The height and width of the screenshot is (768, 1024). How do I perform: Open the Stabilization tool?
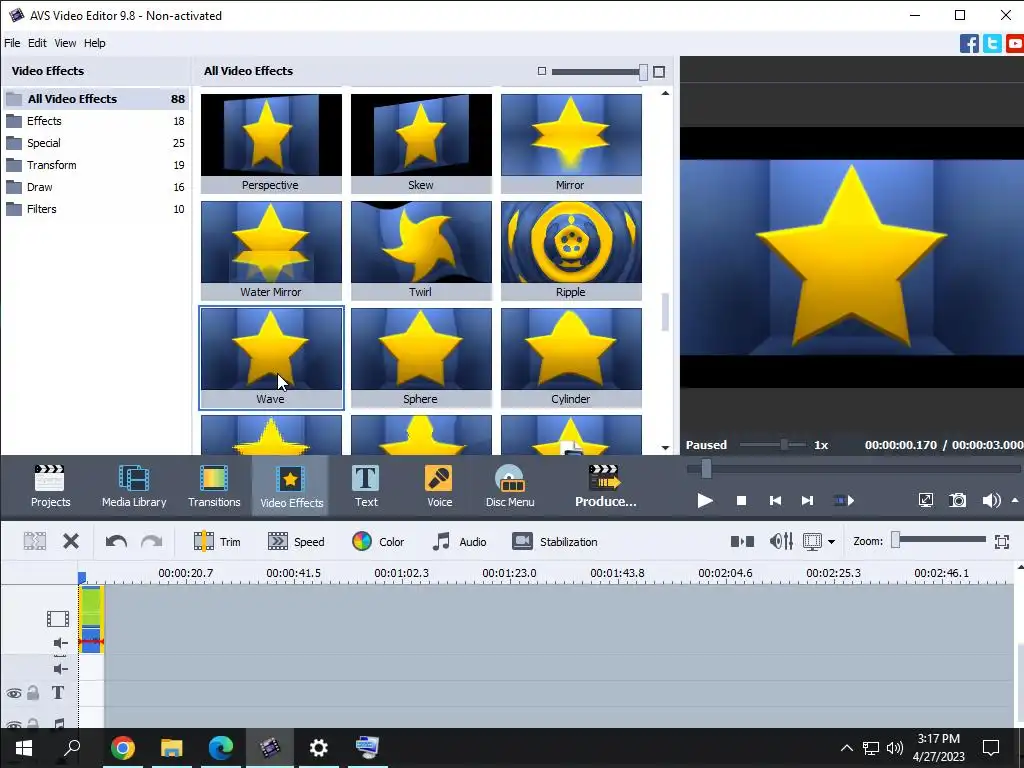click(x=554, y=541)
